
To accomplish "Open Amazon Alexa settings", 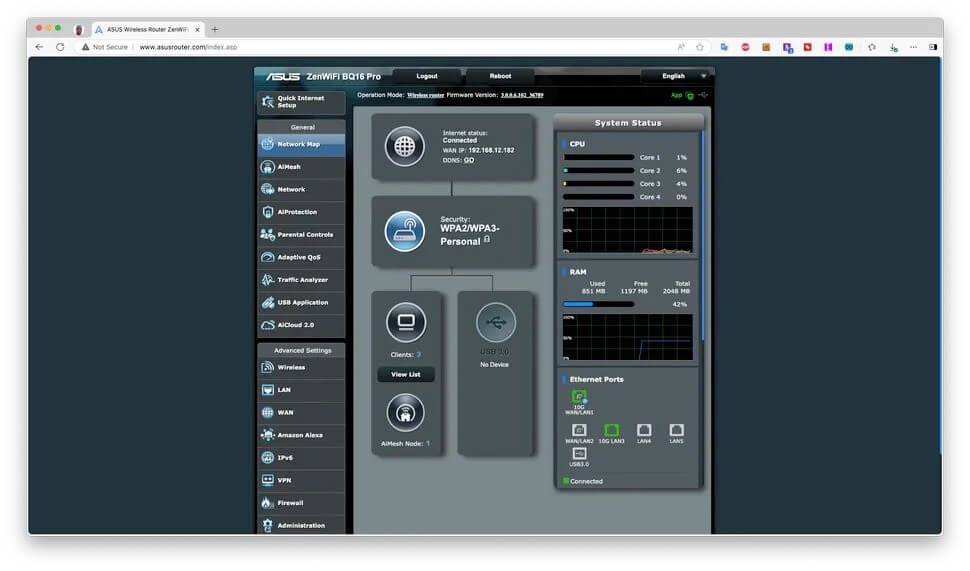I will tap(301, 436).
